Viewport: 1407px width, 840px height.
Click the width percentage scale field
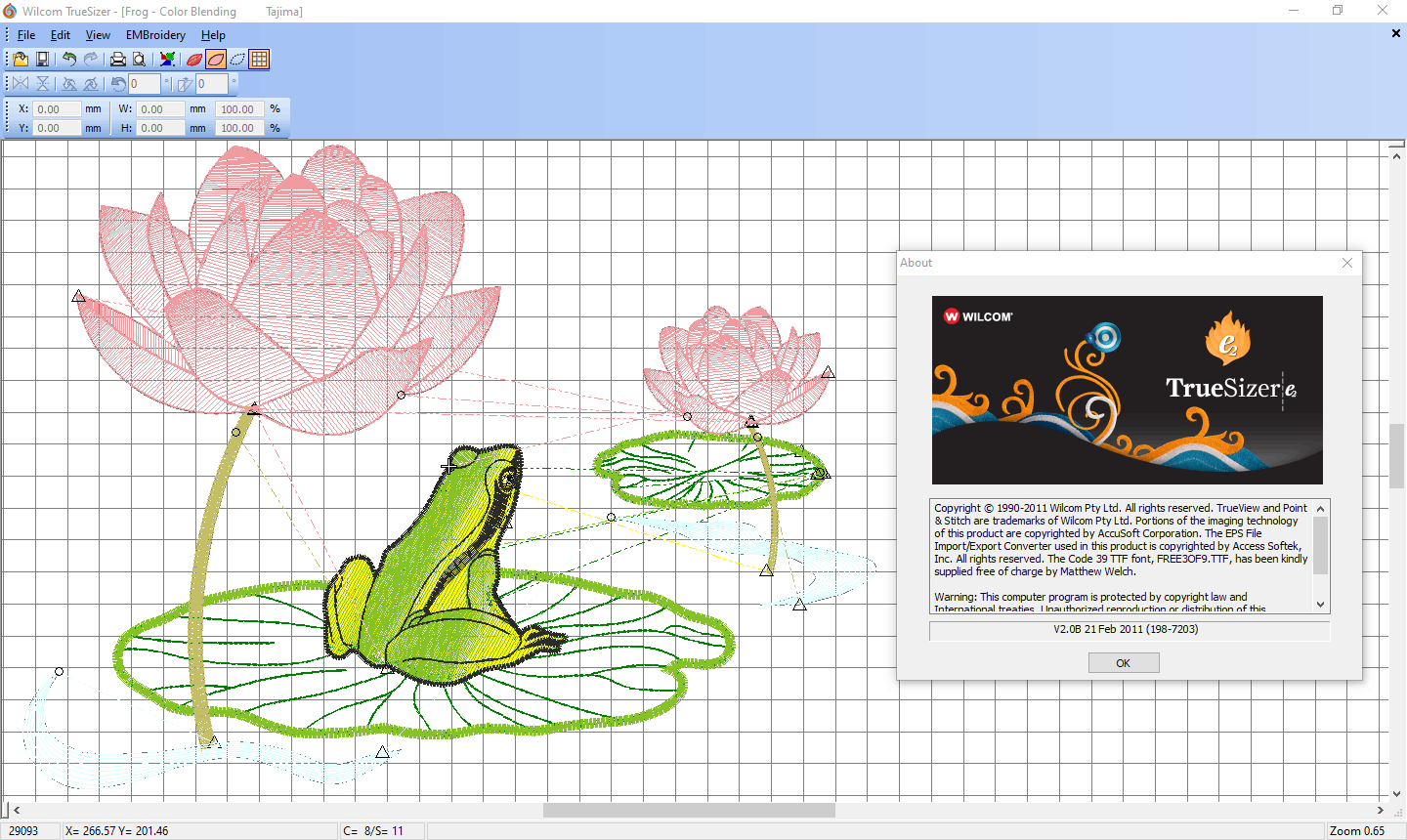tap(239, 109)
